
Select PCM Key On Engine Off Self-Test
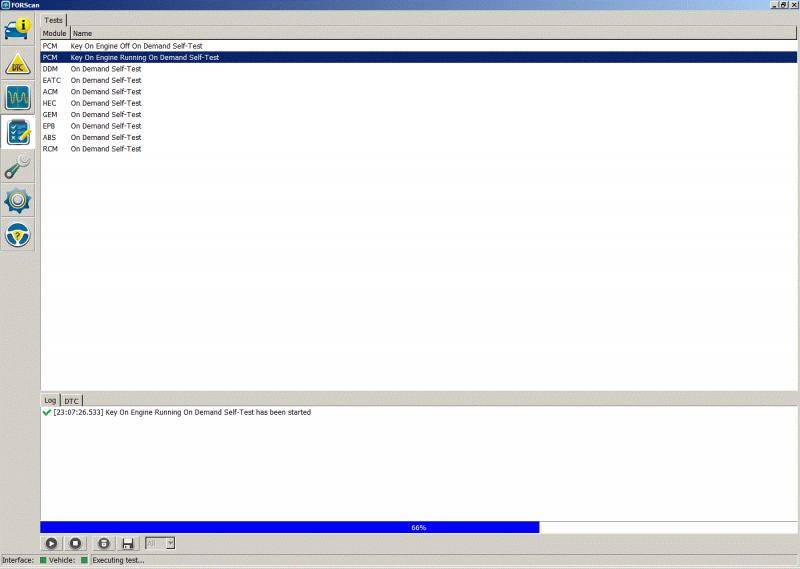tap(136, 46)
